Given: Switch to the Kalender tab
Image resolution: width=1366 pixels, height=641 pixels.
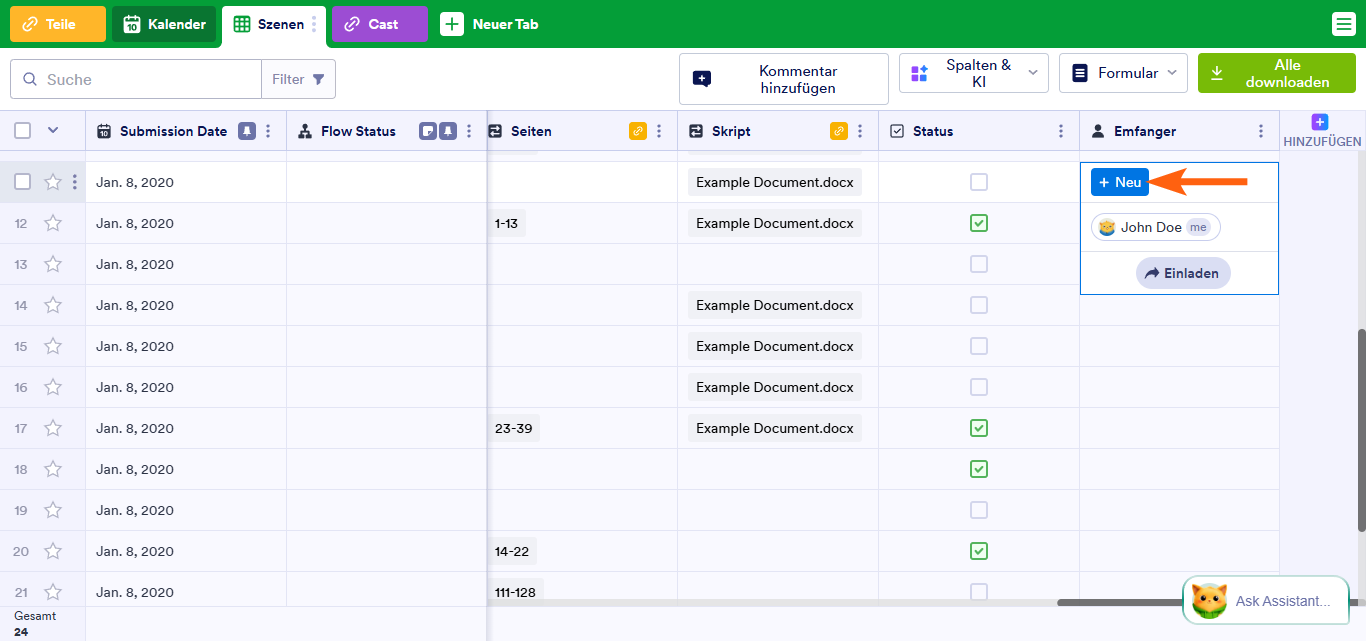Looking at the screenshot, I should pyautogui.click(x=164, y=24).
